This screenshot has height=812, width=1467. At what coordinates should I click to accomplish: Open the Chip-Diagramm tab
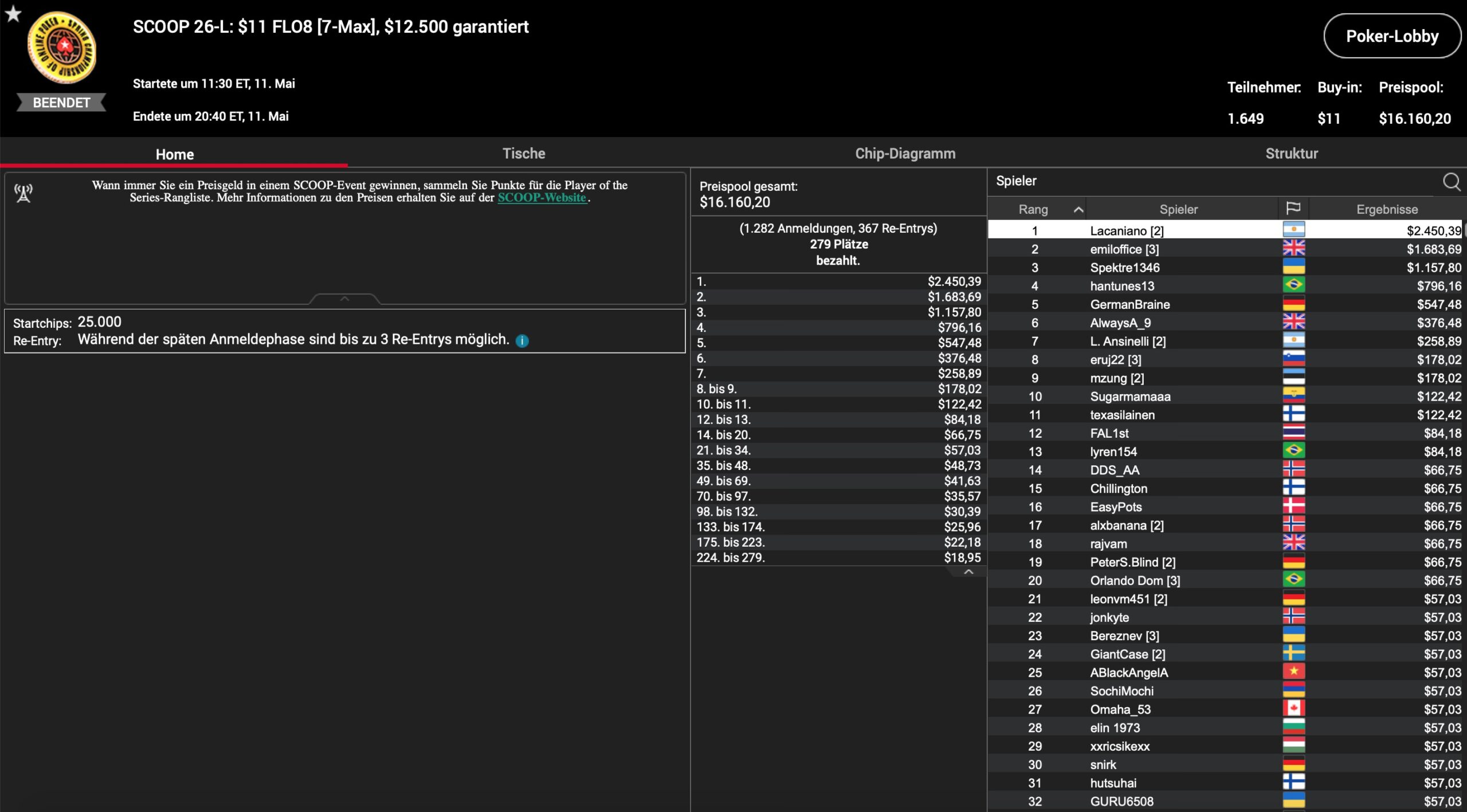click(905, 154)
